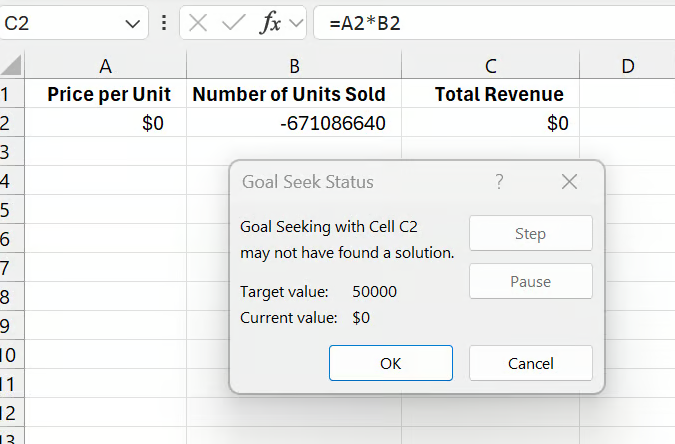
Task: Click the Cancel formula entry X icon
Action: [198, 23]
